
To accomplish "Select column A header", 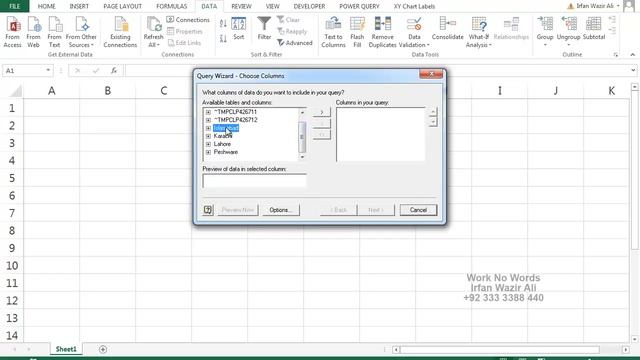I will pos(52,91).
